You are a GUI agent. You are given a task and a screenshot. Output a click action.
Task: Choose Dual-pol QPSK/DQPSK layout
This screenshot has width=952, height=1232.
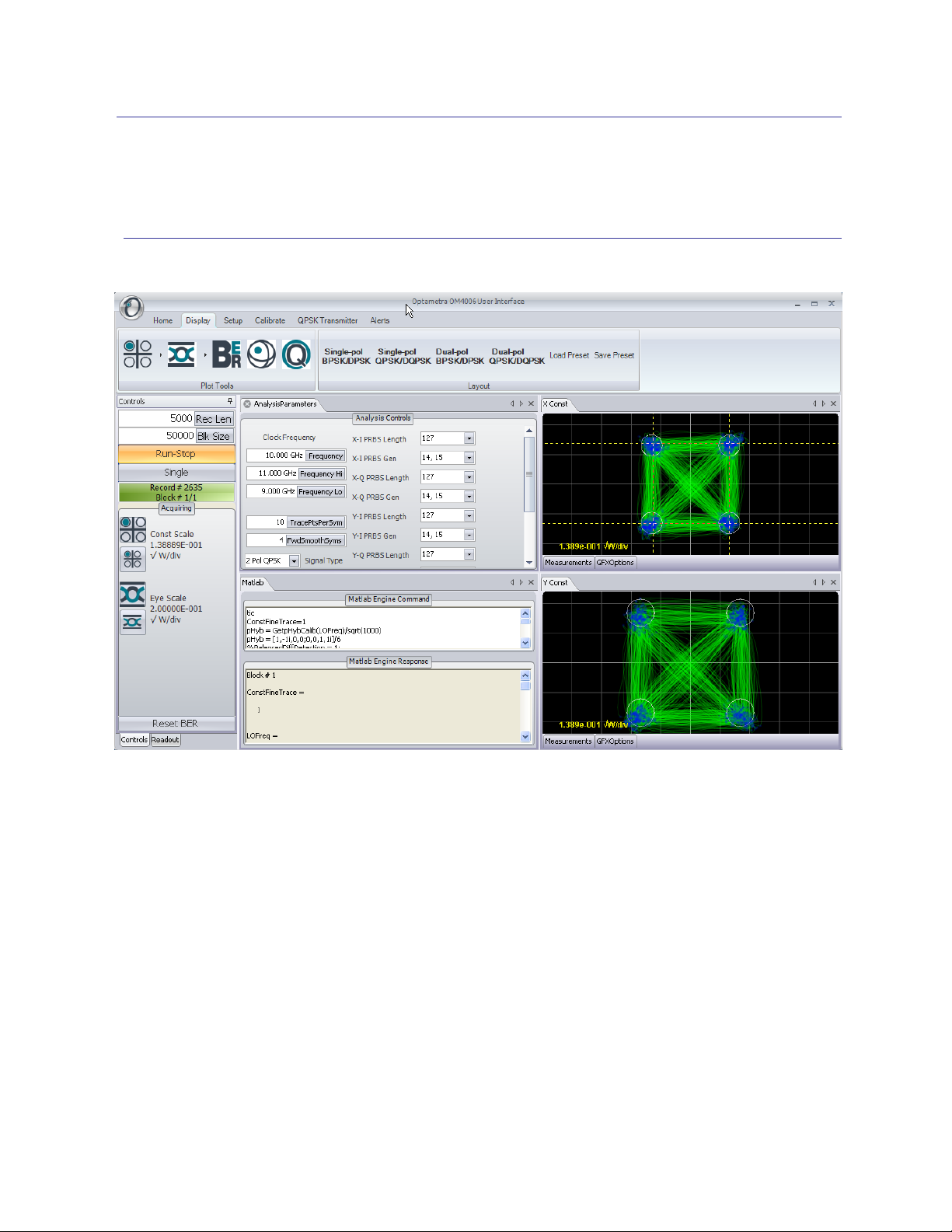[517, 356]
